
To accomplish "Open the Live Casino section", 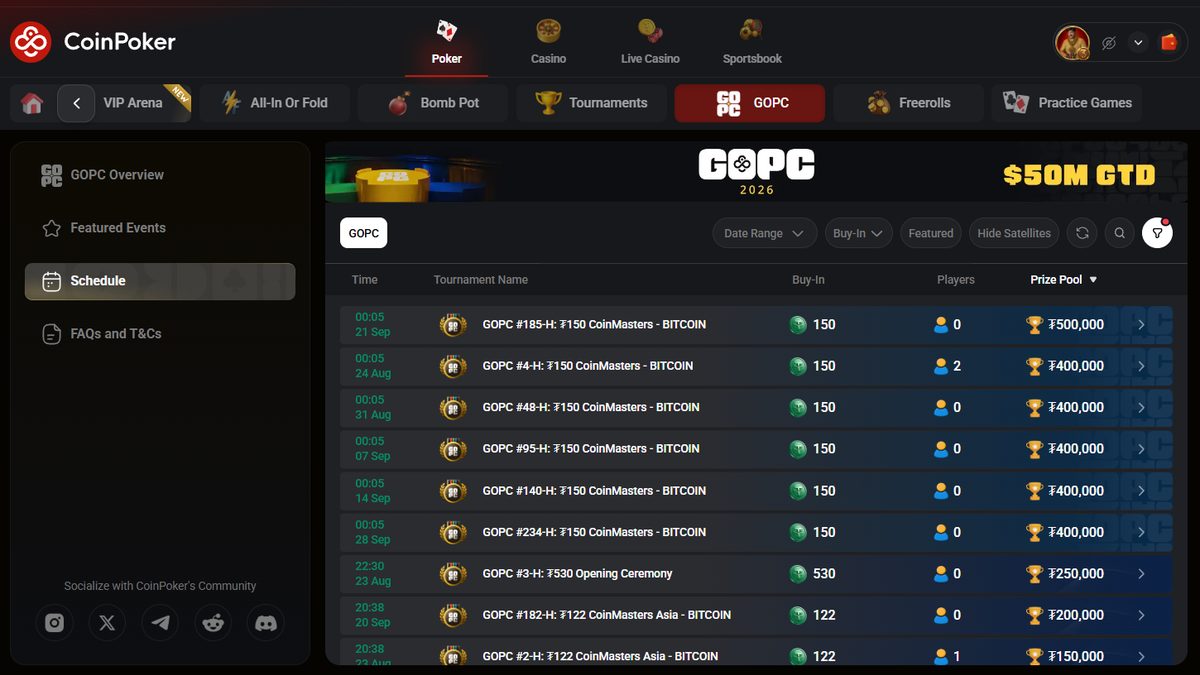I will pyautogui.click(x=650, y=42).
